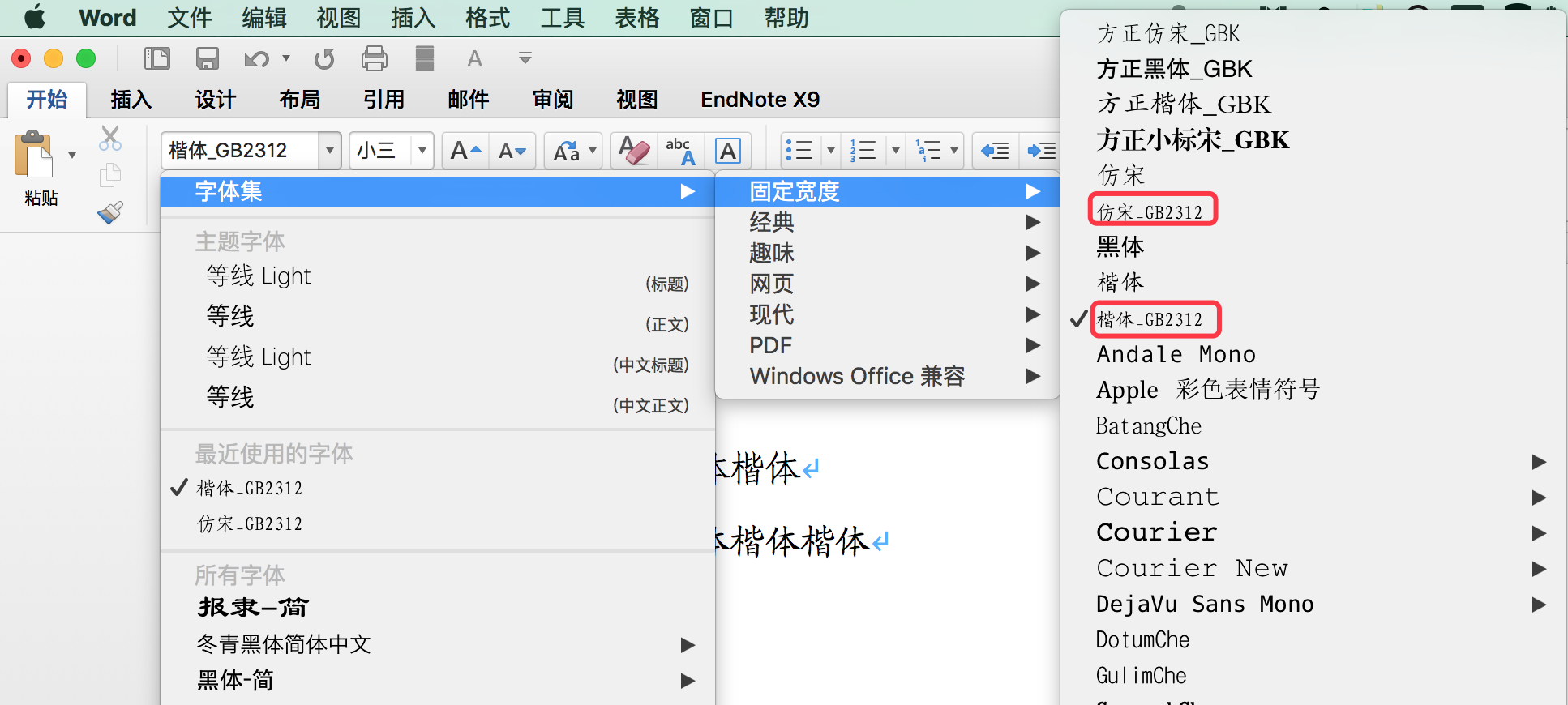Click the Clear Formatting eraser icon
This screenshot has height=705, width=1568.
tap(634, 151)
